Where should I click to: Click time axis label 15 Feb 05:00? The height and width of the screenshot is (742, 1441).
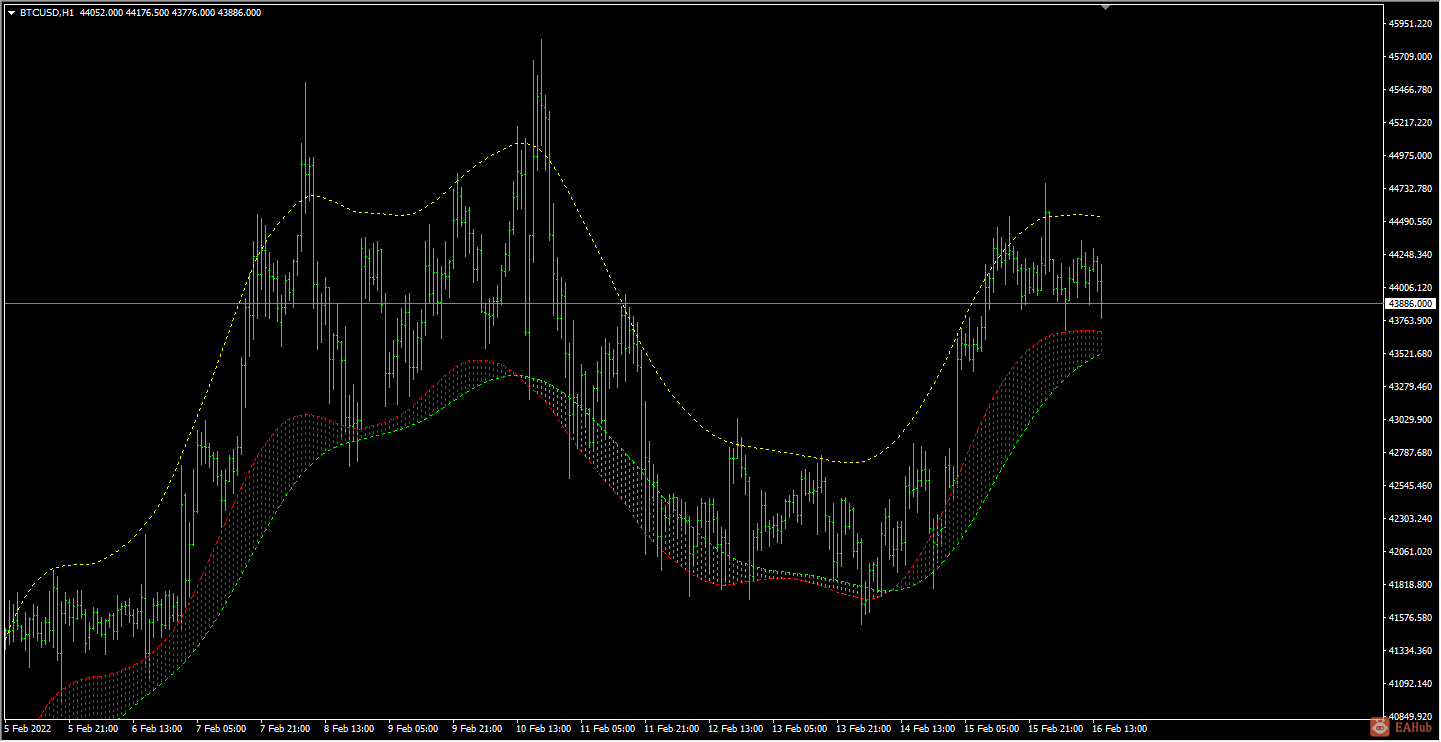(x=991, y=729)
